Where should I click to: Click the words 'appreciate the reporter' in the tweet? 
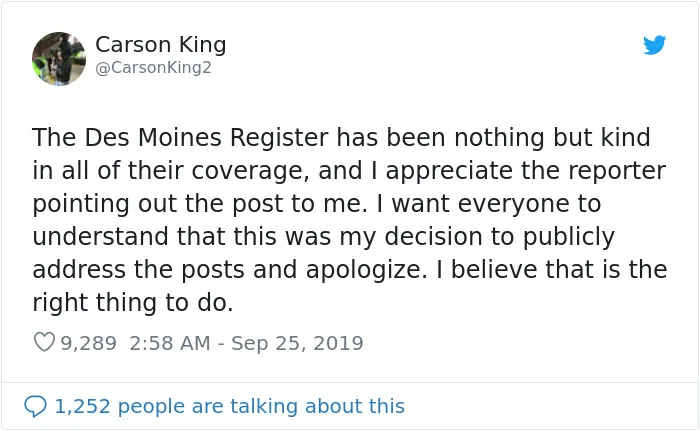[x=526, y=171]
